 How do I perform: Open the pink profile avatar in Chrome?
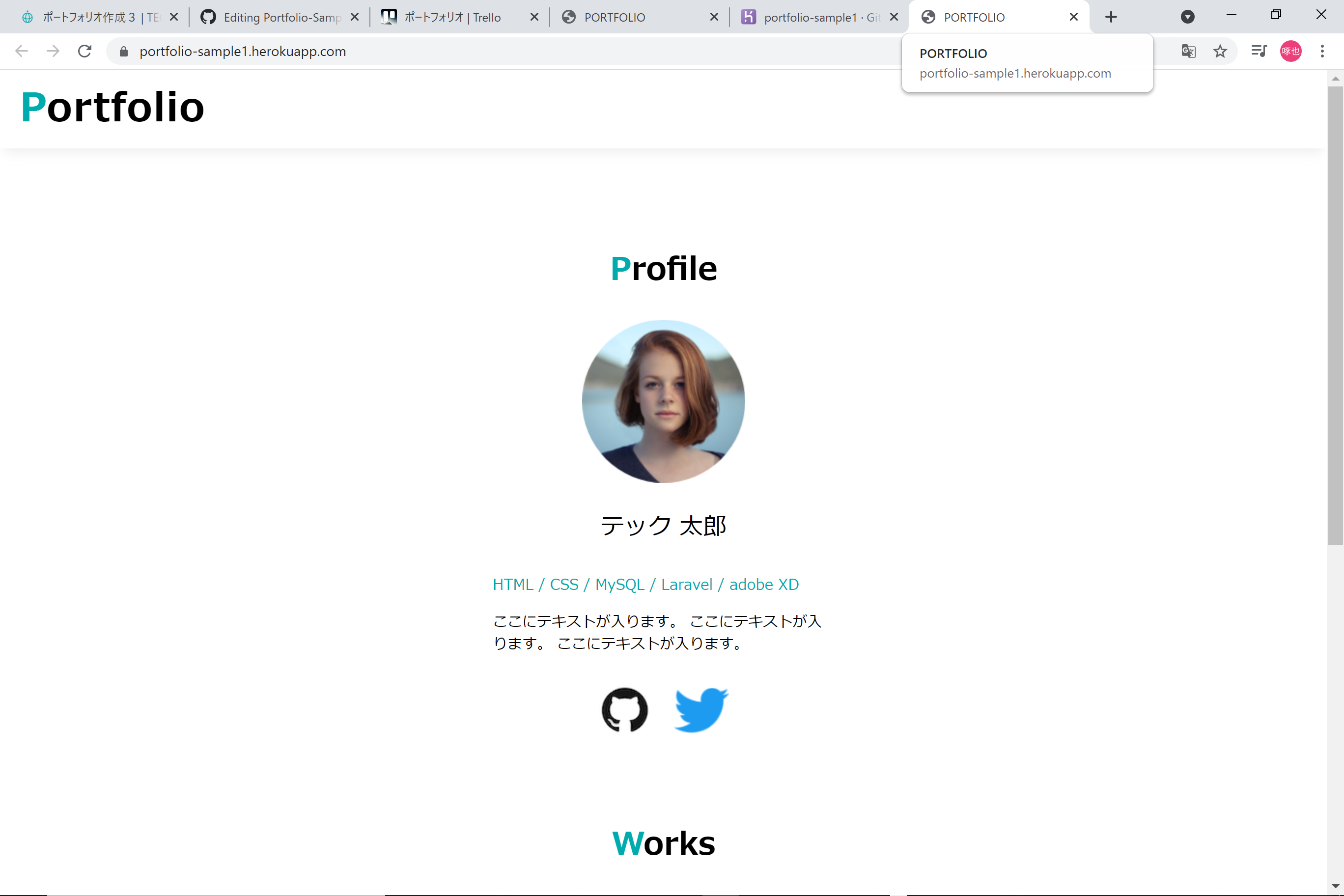[1291, 52]
